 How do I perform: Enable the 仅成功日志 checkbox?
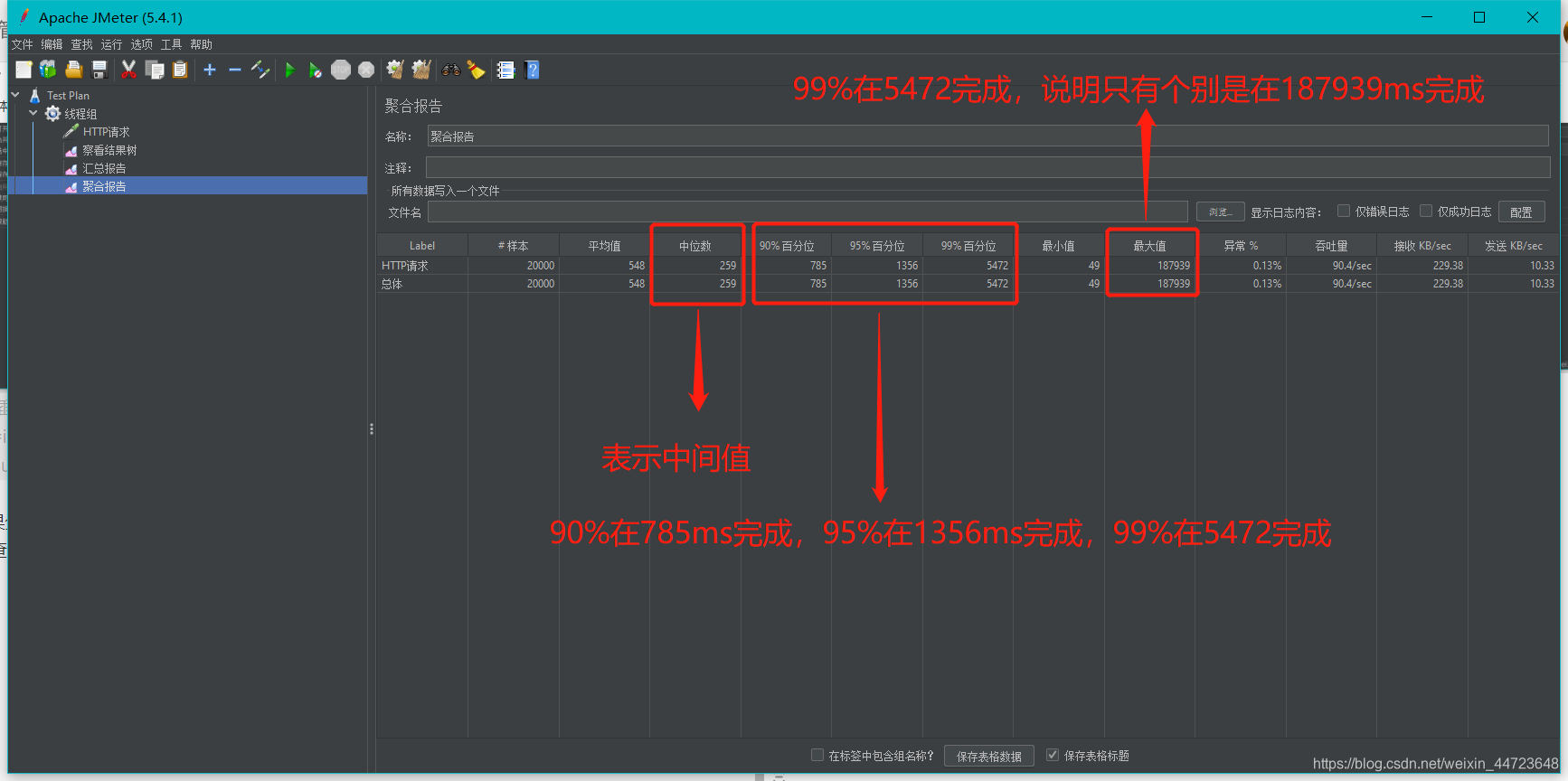click(x=1426, y=211)
